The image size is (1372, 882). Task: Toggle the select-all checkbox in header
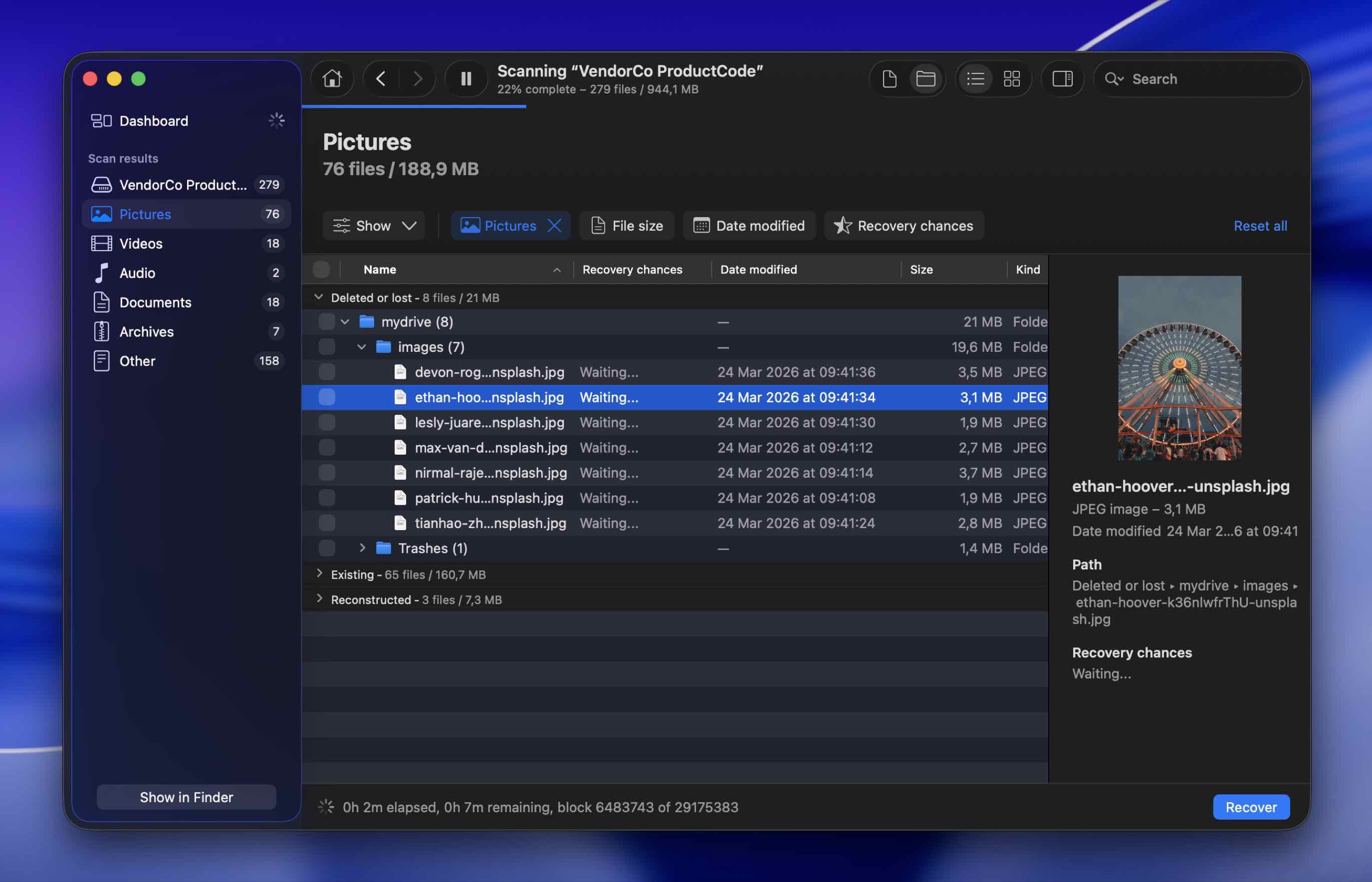(322, 269)
